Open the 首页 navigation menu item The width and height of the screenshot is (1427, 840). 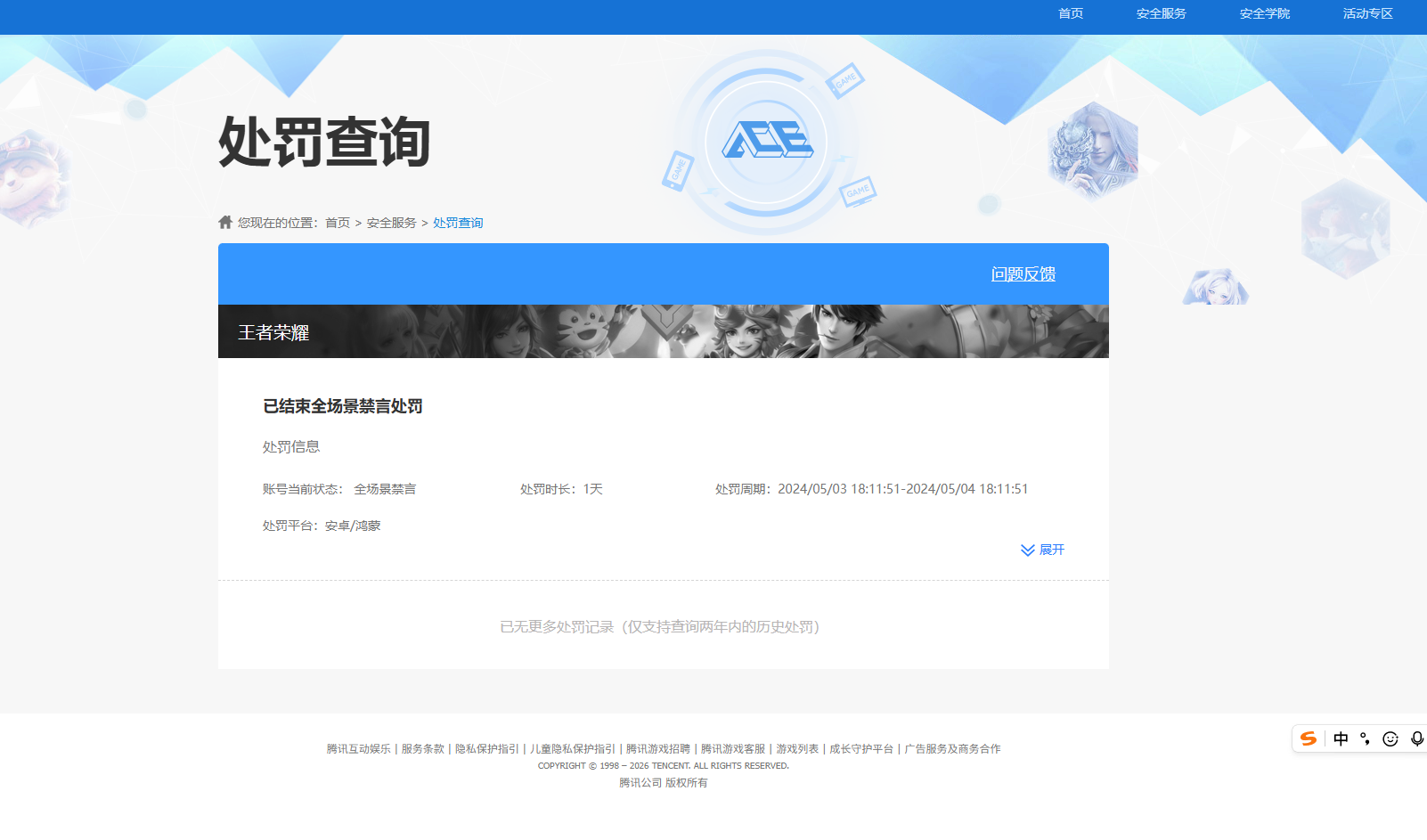pos(1070,13)
